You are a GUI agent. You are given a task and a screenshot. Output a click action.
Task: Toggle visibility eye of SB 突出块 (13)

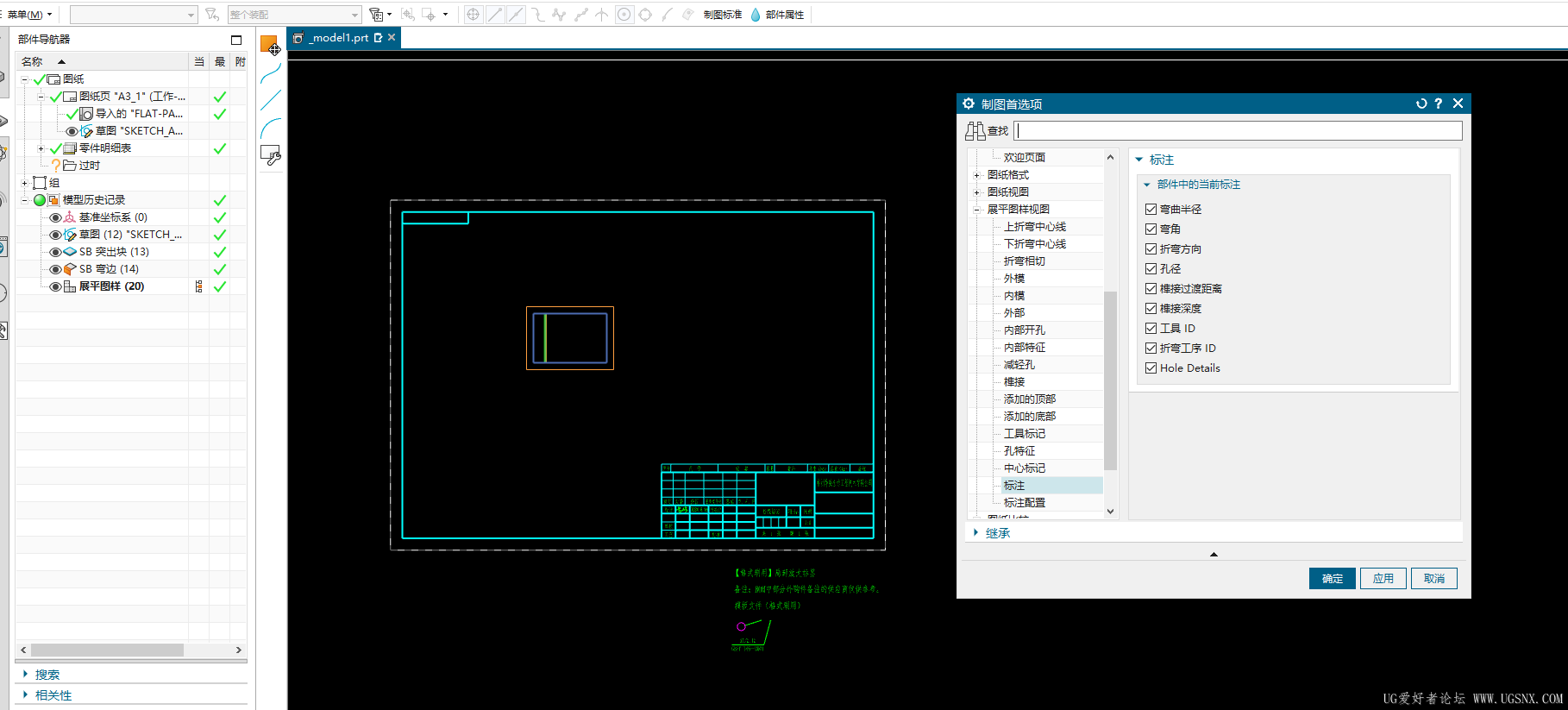tap(55, 252)
